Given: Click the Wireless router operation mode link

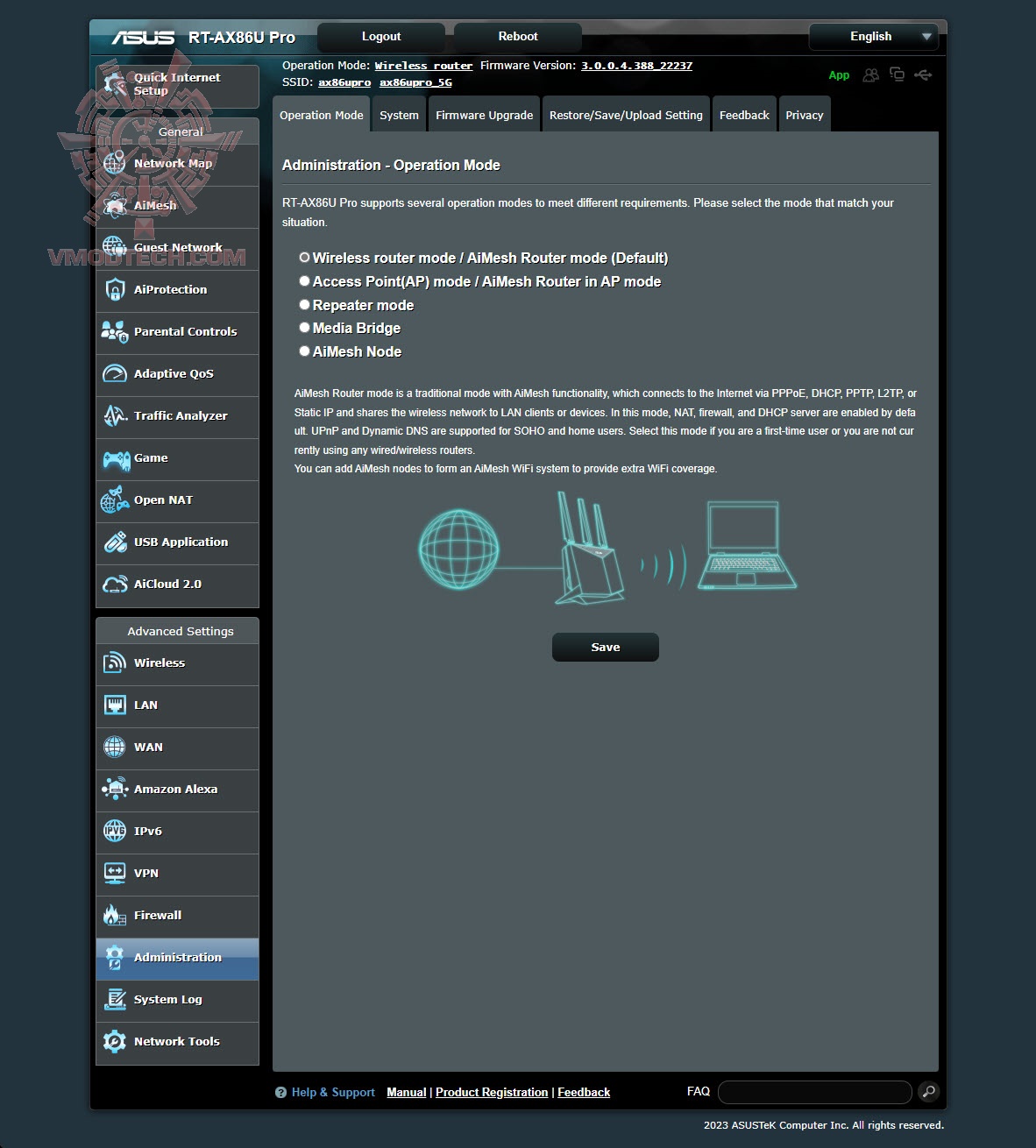Looking at the screenshot, I should point(423,66).
